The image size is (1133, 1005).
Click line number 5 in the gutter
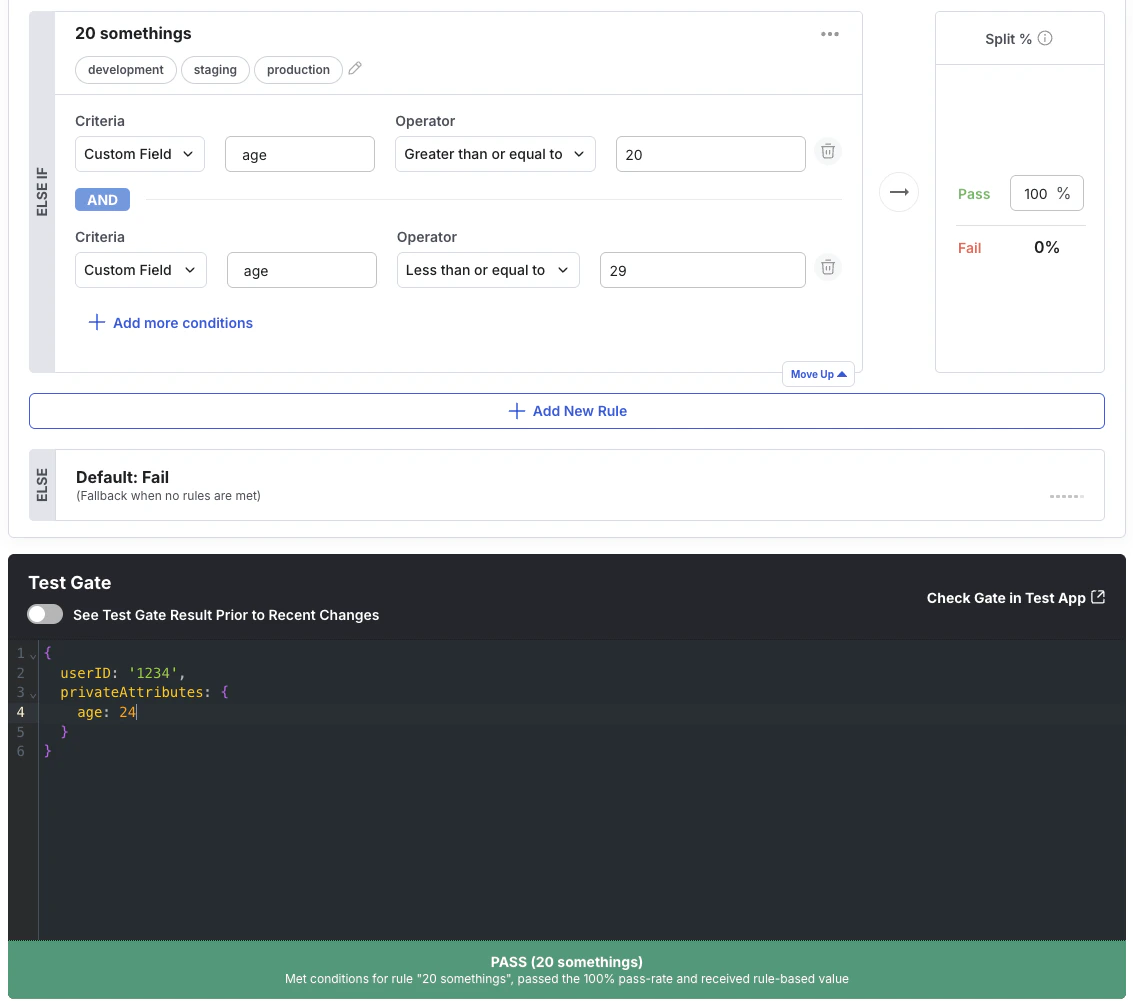tap(20, 731)
